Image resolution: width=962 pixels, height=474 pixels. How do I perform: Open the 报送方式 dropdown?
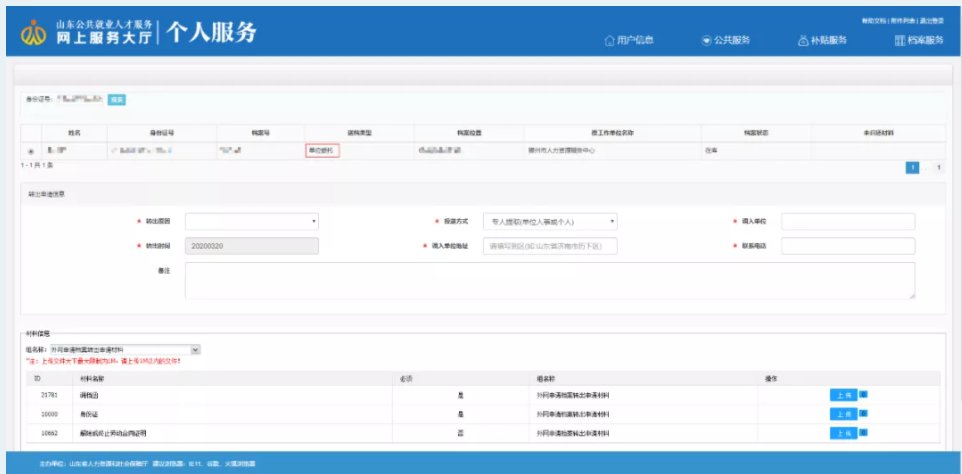(550, 221)
